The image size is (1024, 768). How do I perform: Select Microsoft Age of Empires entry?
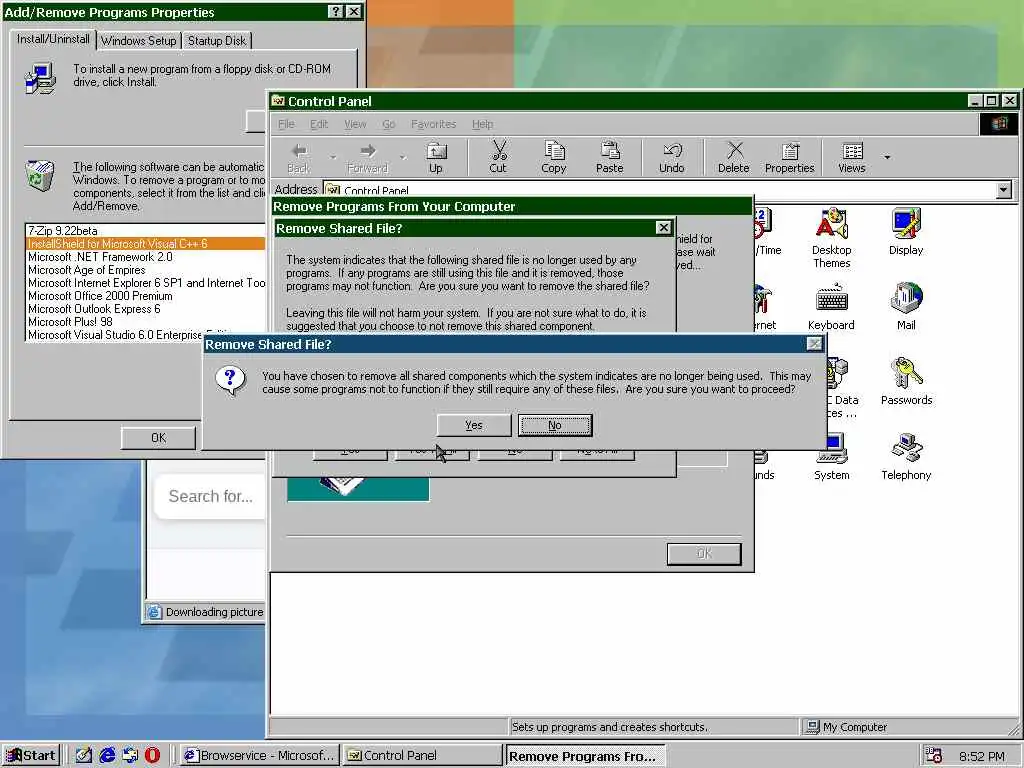[146, 270]
